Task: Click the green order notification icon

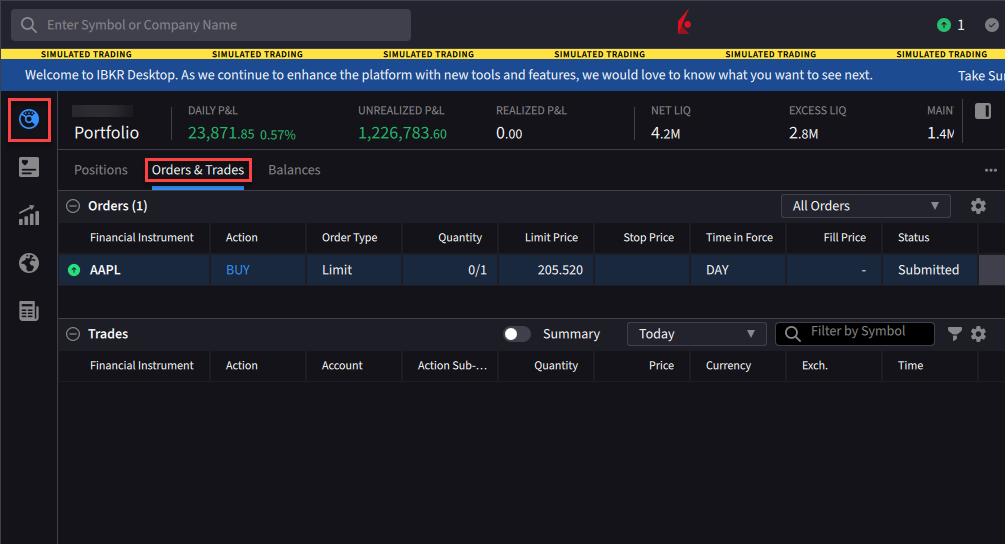Action: tap(943, 25)
